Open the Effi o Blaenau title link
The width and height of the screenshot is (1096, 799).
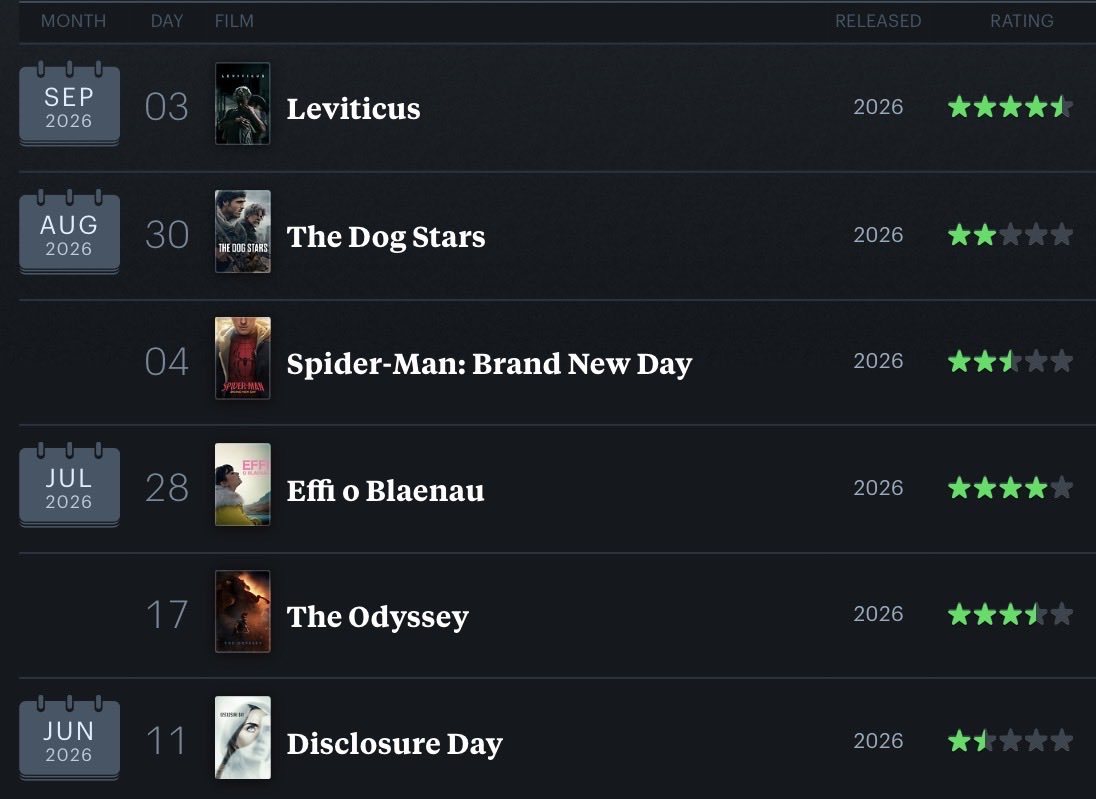tap(385, 490)
